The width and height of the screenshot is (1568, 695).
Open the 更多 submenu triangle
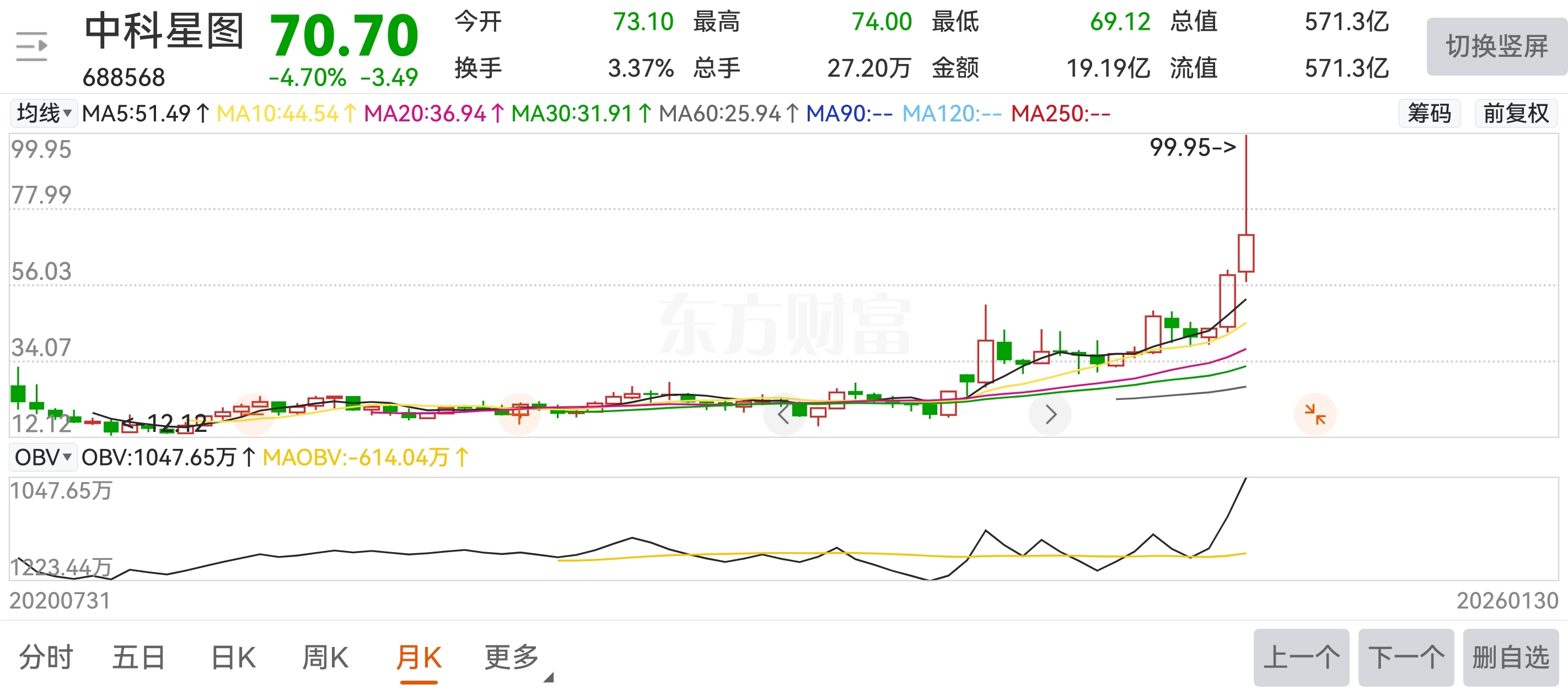549,677
